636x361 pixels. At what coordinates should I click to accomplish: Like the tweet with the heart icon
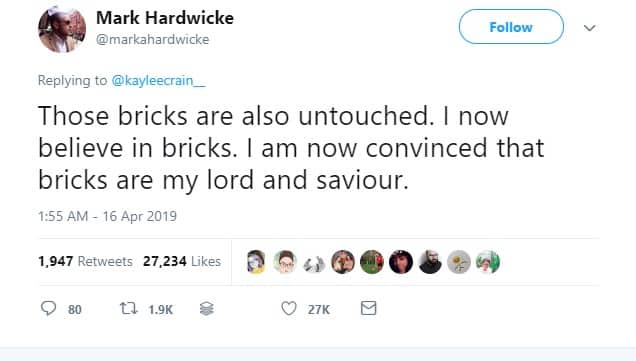(x=289, y=309)
